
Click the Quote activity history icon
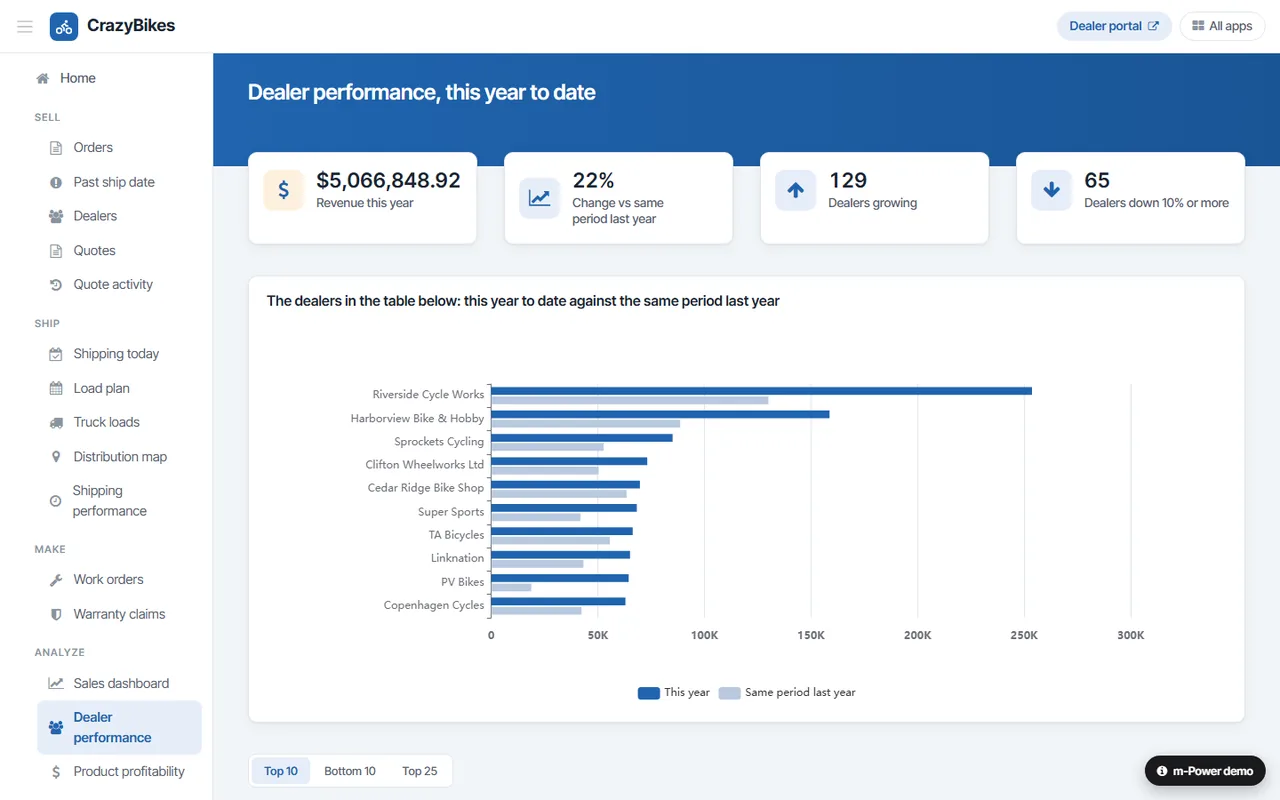(x=56, y=285)
